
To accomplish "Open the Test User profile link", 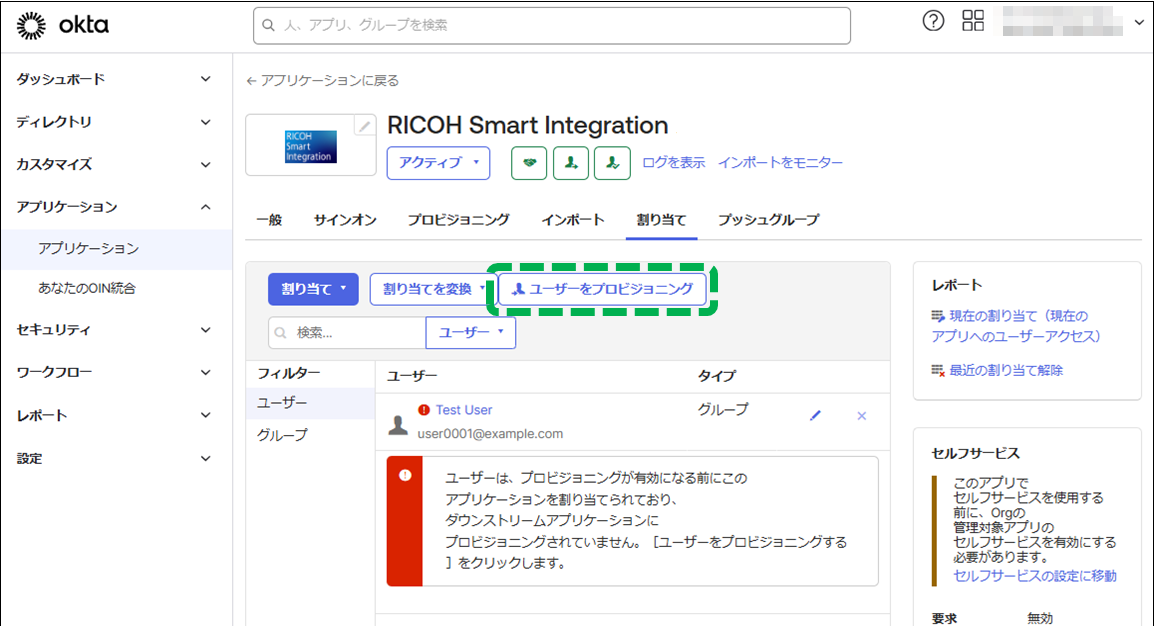I will point(464,410).
